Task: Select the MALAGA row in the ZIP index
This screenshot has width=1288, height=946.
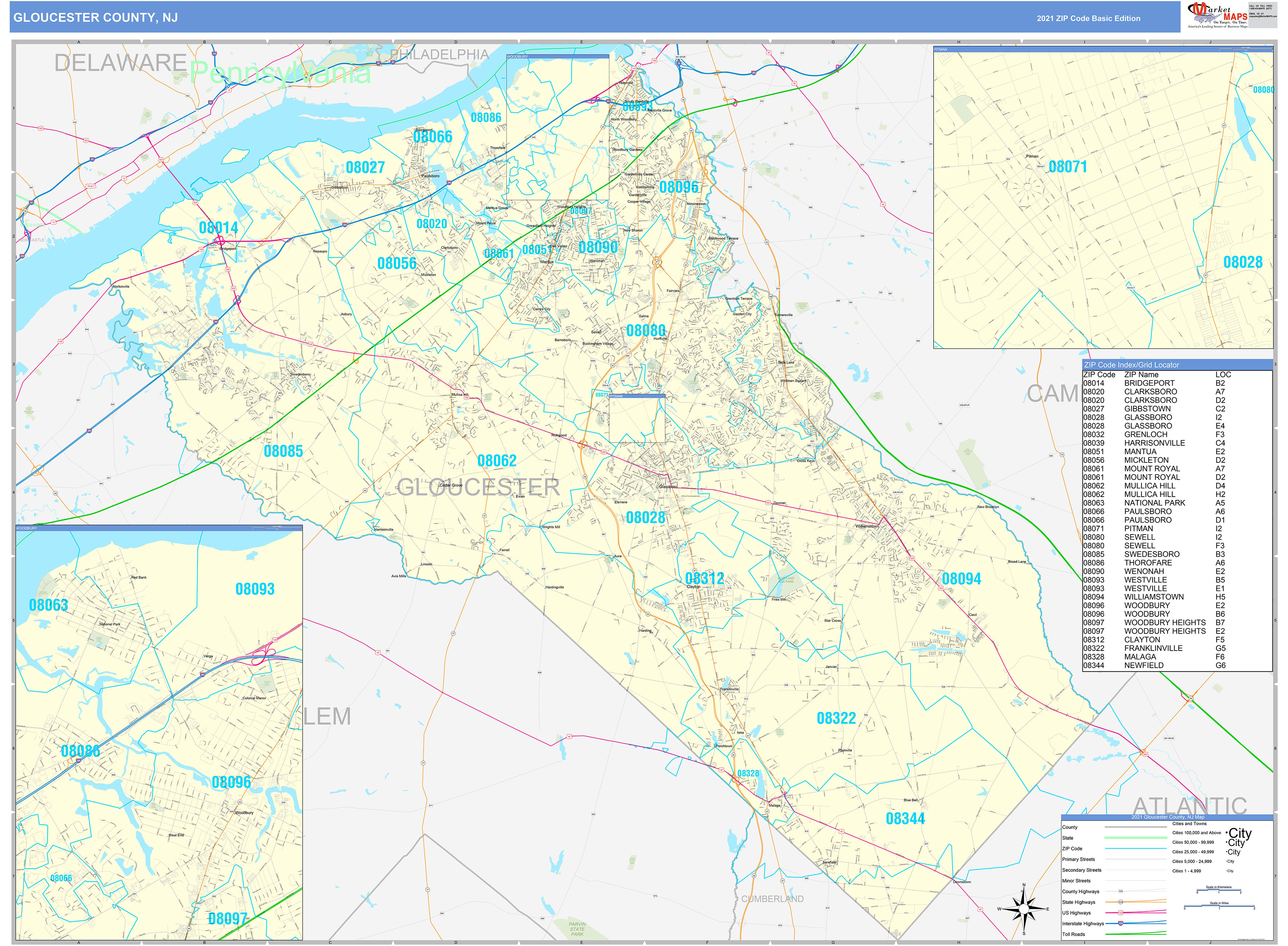Action: coord(1153,657)
